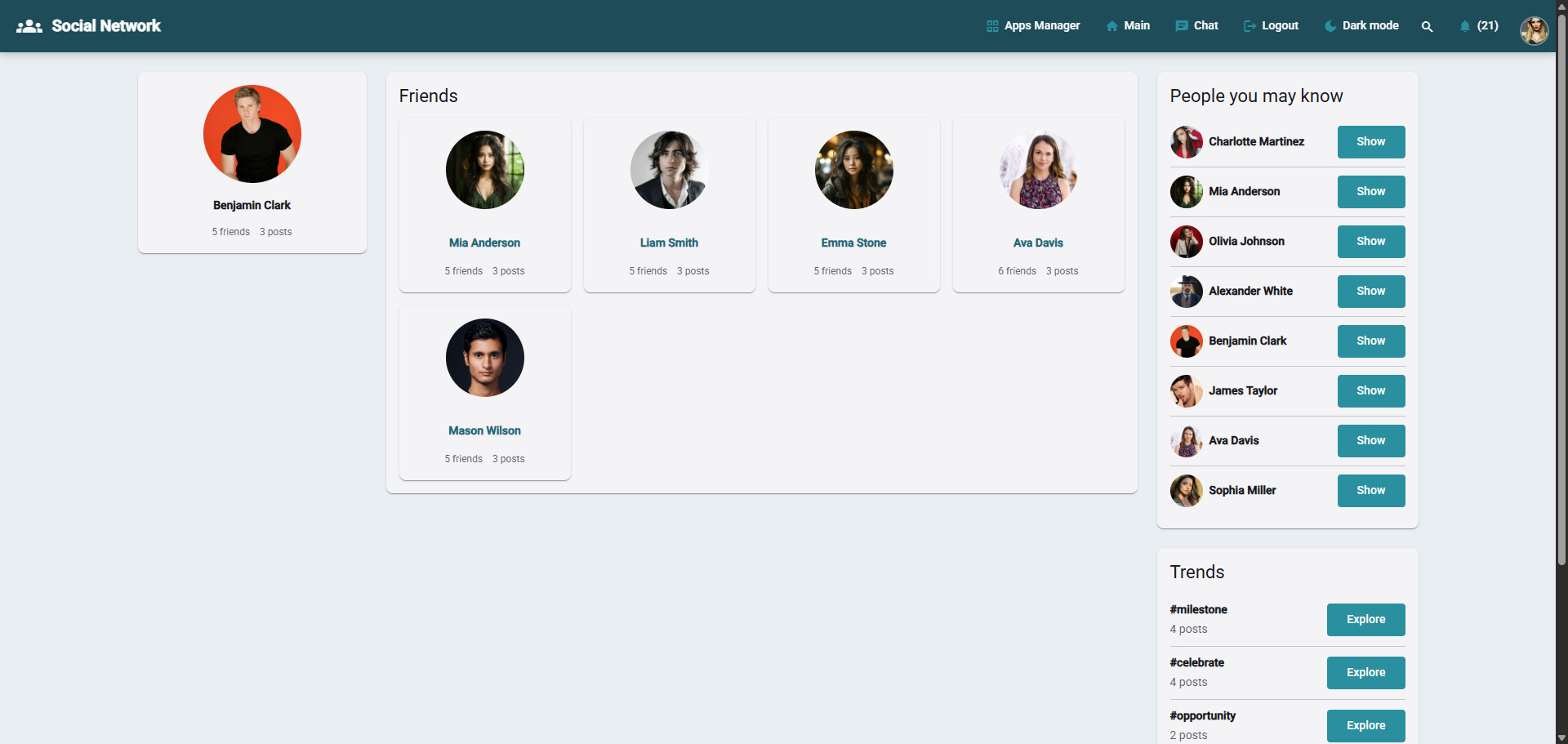Click James Taylor name in suggestions
The width and height of the screenshot is (1568, 744).
pyautogui.click(x=1243, y=390)
